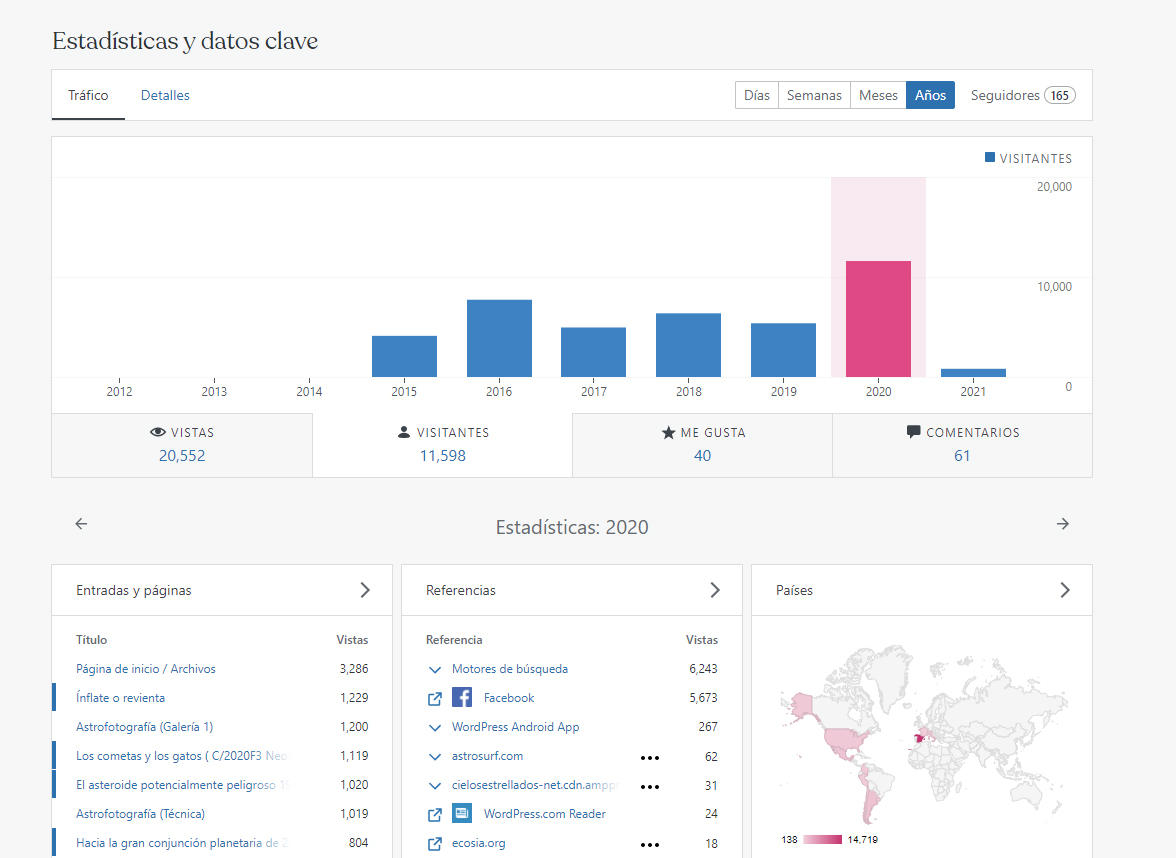Expand WordPress Android App referrer
The width and height of the screenshot is (1176, 858).
(x=435, y=727)
